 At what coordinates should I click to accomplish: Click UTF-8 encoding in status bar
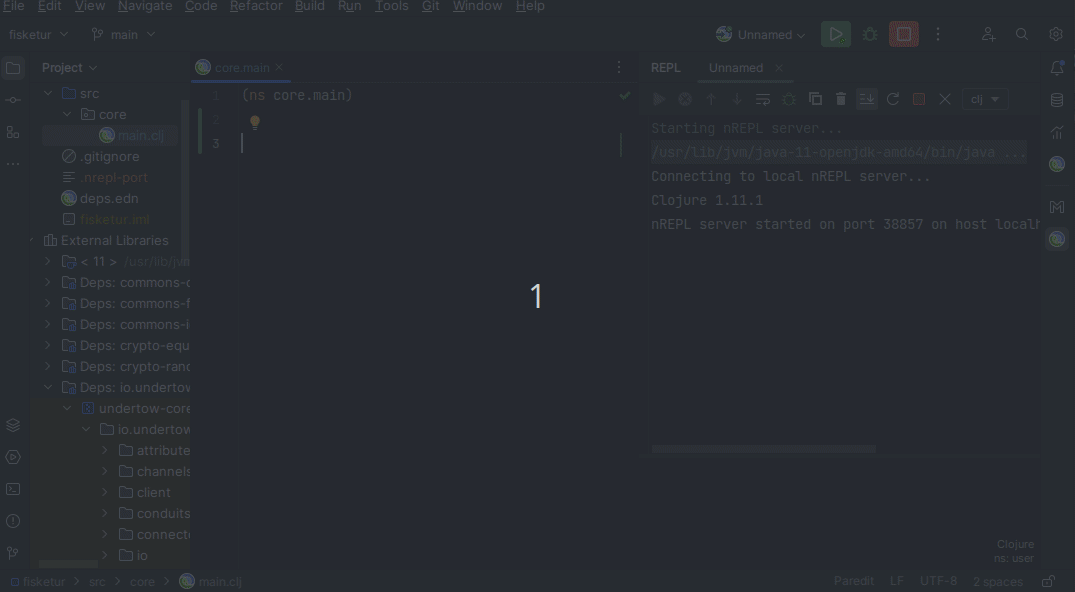tap(938, 581)
